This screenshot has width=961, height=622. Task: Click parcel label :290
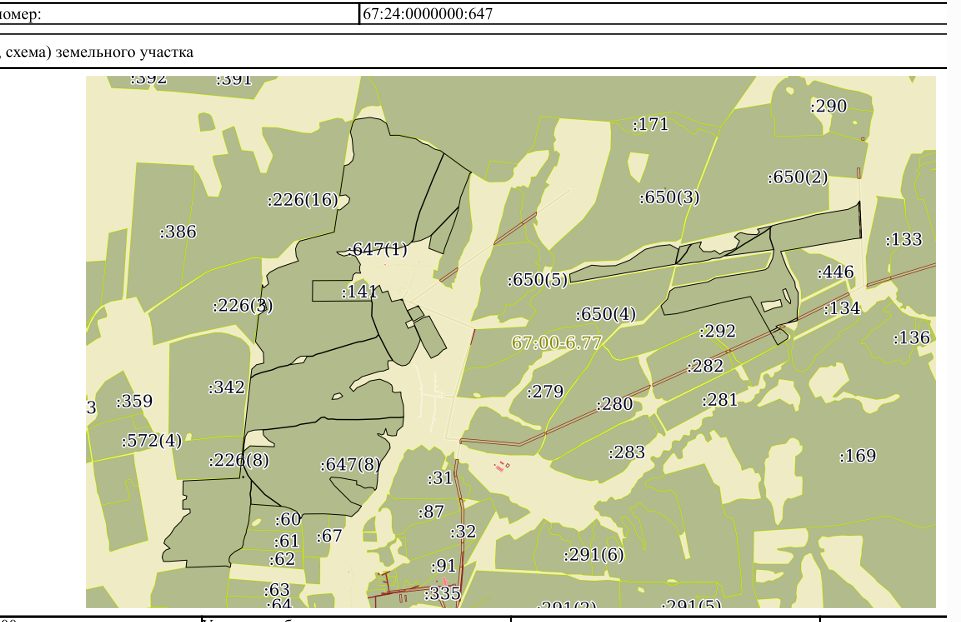pyautogui.click(x=829, y=106)
